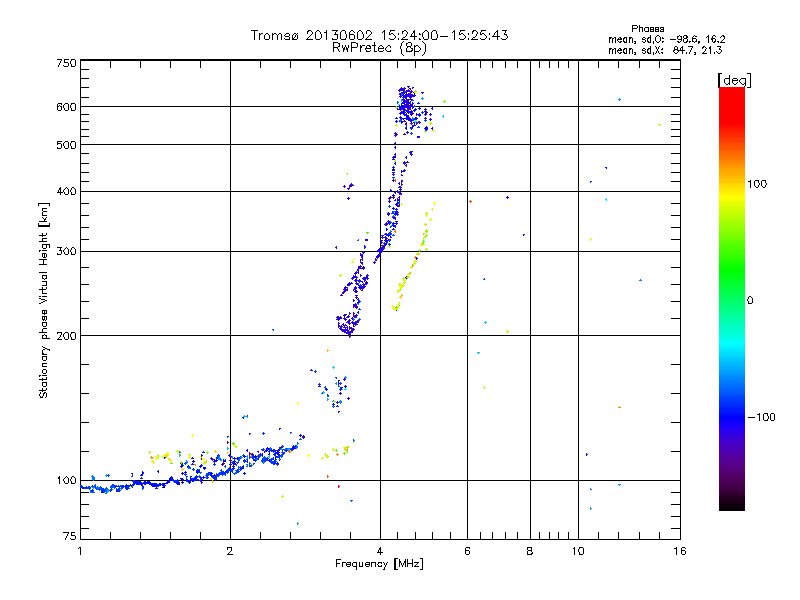Click the 'Phases' header text
The image size is (800, 600).
647,29
